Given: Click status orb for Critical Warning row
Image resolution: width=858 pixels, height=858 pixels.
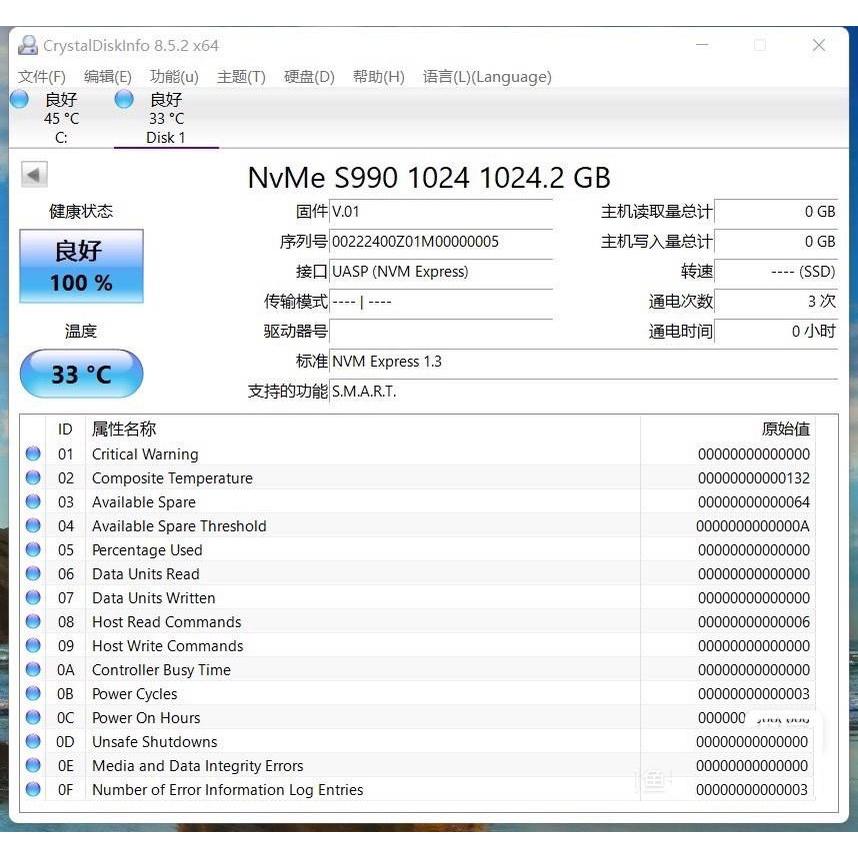Looking at the screenshot, I should pyautogui.click(x=33, y=454).
